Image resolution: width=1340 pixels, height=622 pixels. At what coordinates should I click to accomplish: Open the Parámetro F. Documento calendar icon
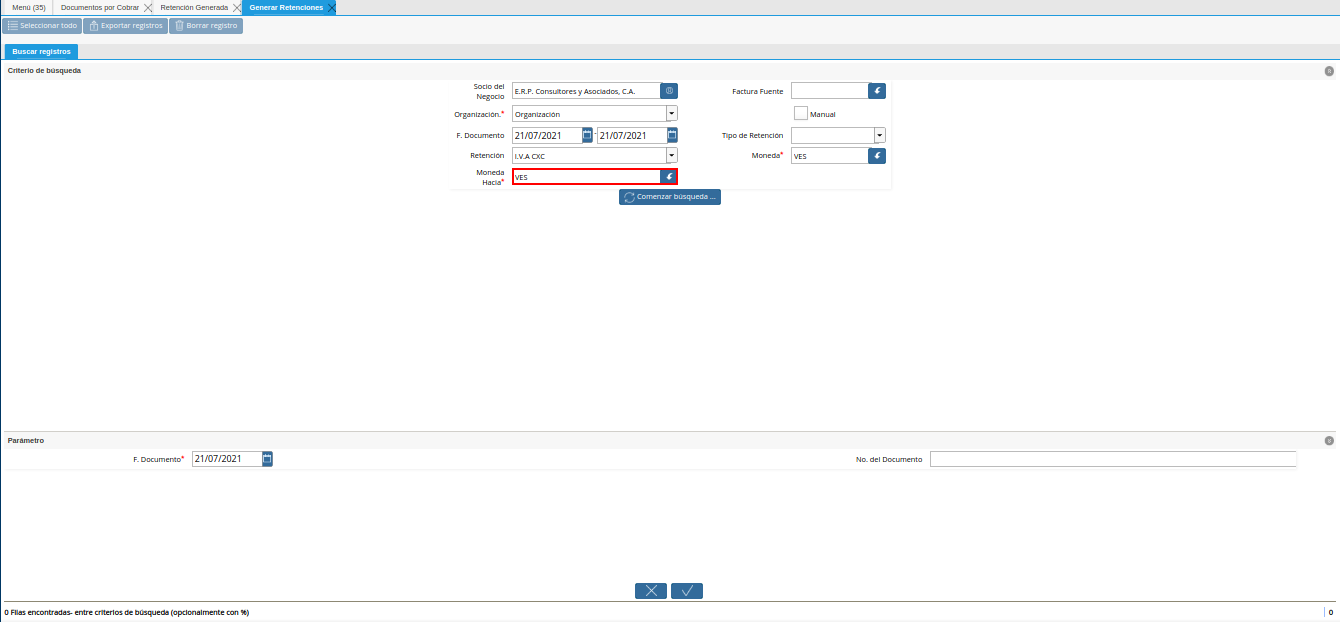268,459
